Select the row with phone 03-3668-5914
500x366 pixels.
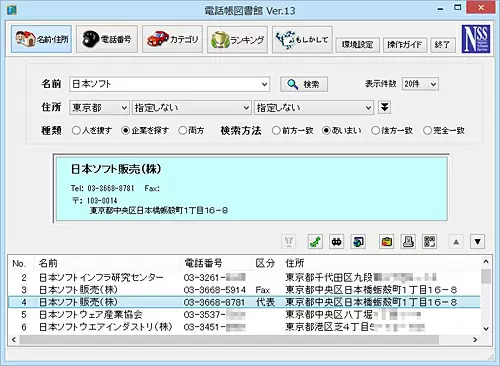[x=244, y=290]
